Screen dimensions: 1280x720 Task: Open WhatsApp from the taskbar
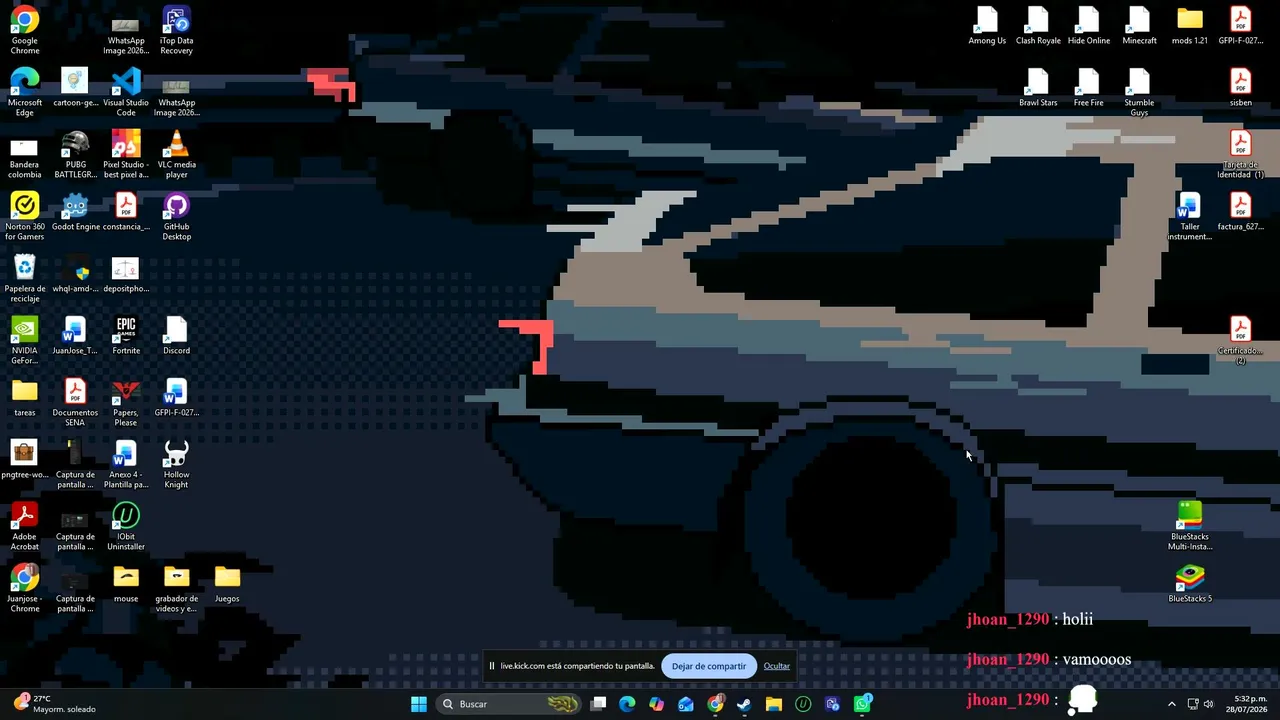click(x=862, y=704)
